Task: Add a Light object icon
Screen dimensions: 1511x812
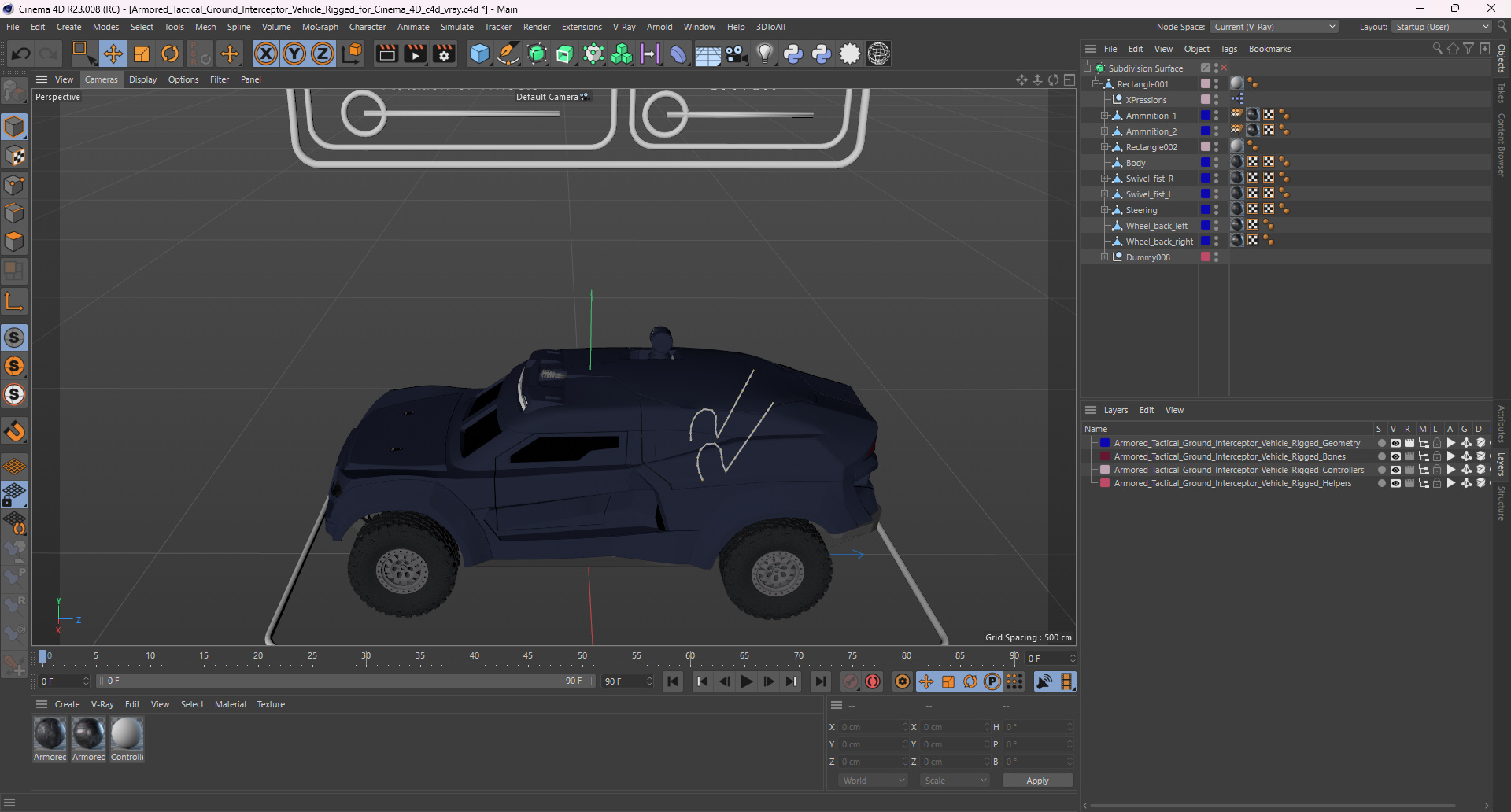Action: click(x=764, y=54)
